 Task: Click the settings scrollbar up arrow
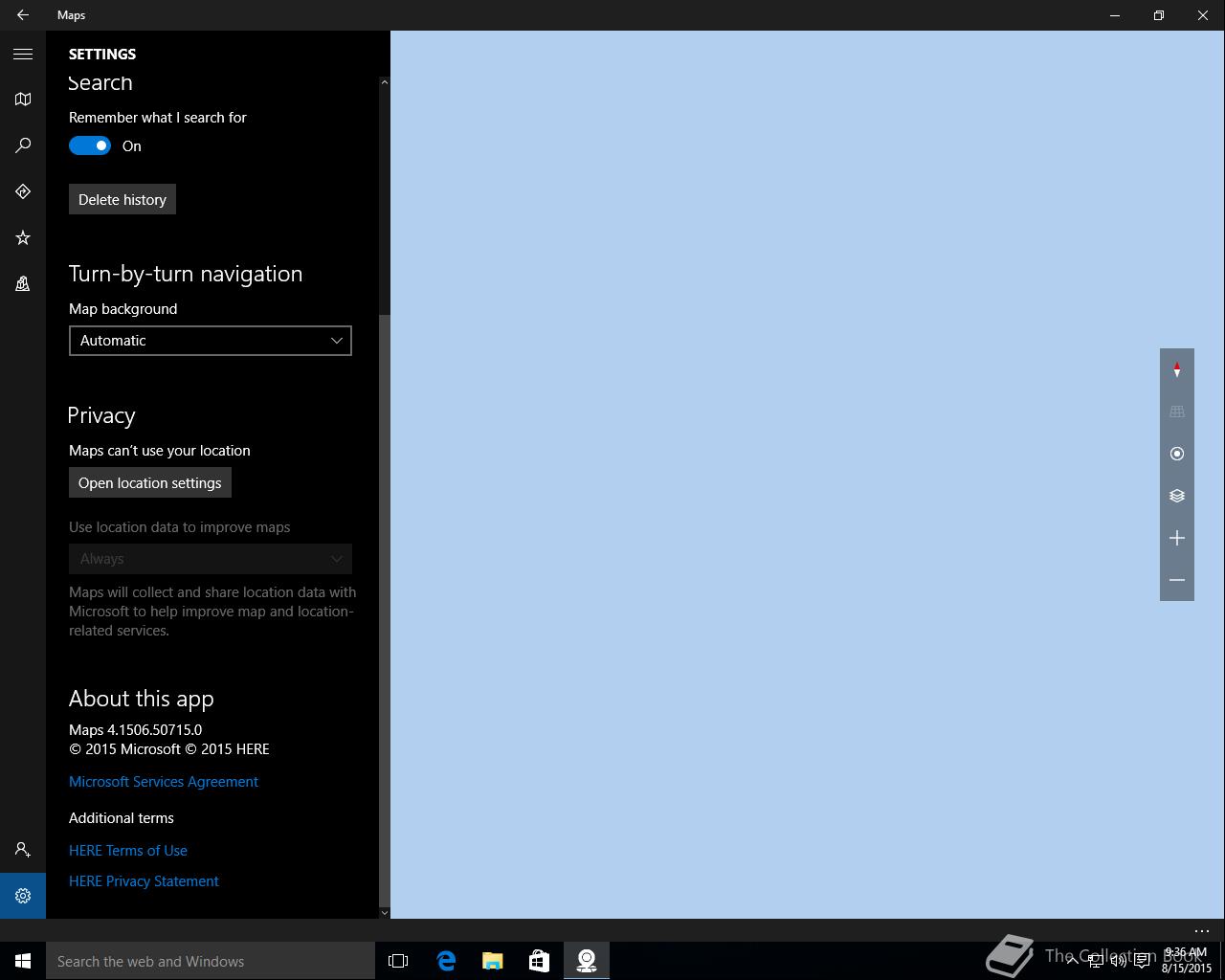click(x=385, y=82)
